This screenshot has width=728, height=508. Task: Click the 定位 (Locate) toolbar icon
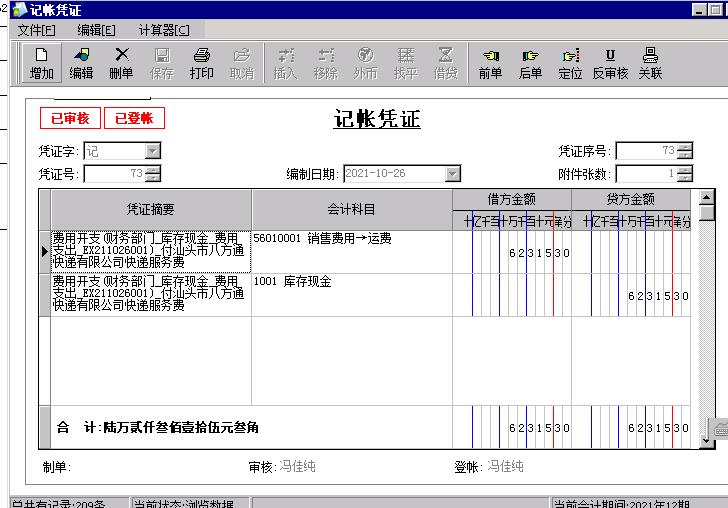[570, 63]
